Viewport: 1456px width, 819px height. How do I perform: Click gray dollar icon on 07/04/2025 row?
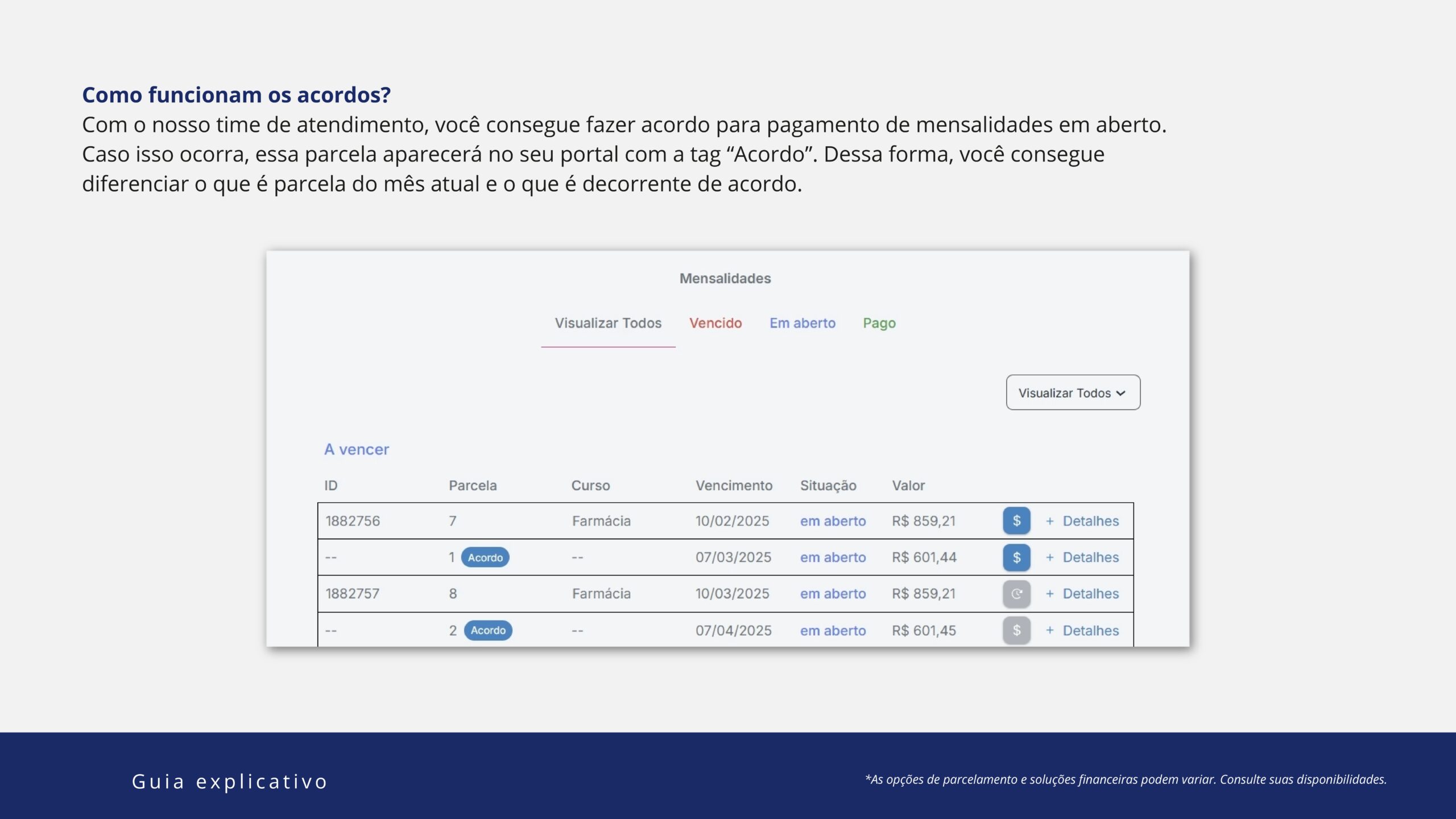1016,630
